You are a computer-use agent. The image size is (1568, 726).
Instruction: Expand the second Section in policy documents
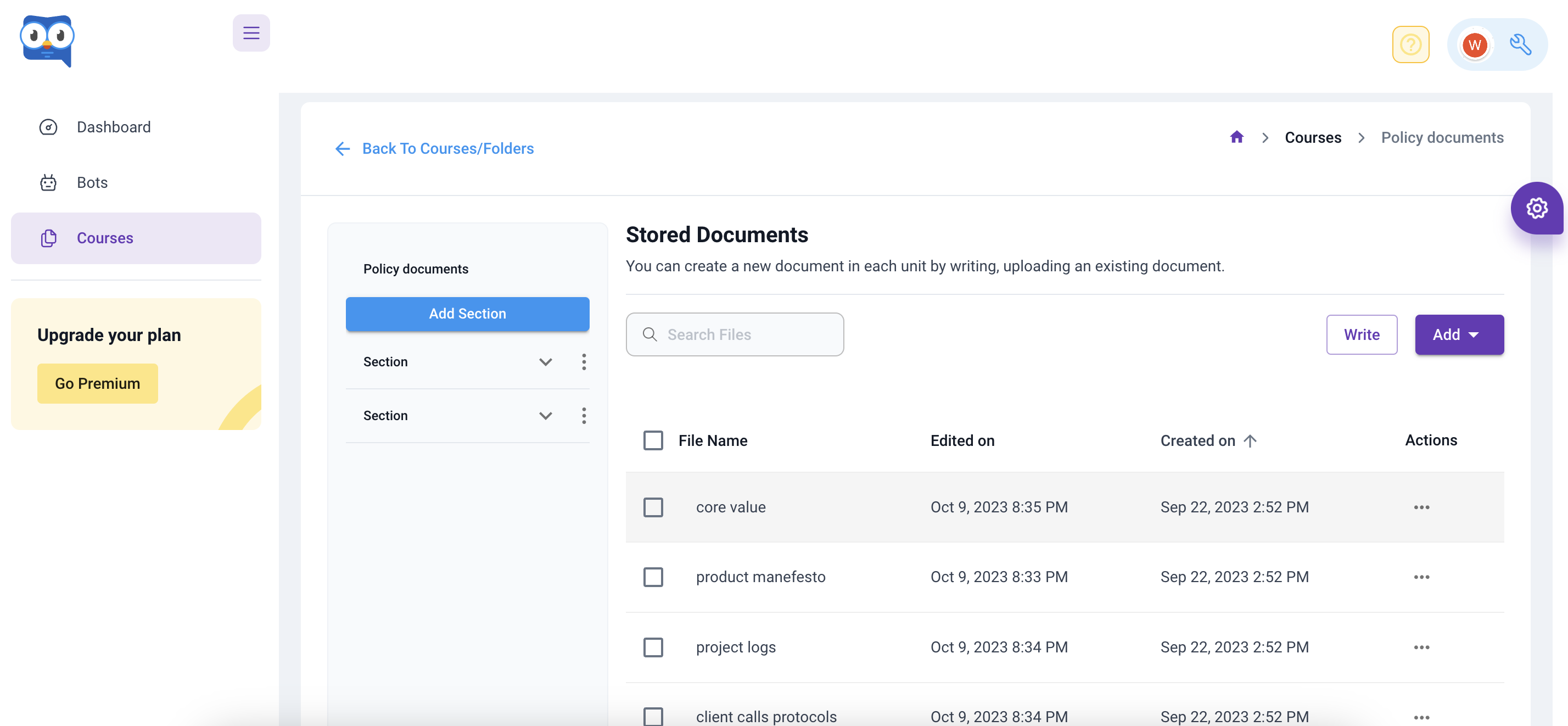click(546, 415)
